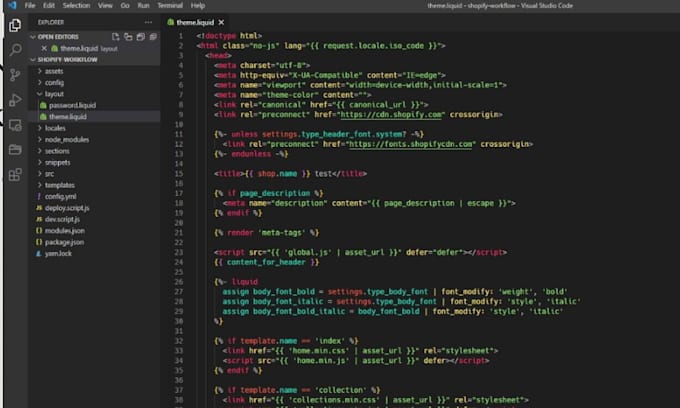Open the Terminal menu
Viewport: 680px width, 408px height.
pyautogui.click(x=170, y=6)
